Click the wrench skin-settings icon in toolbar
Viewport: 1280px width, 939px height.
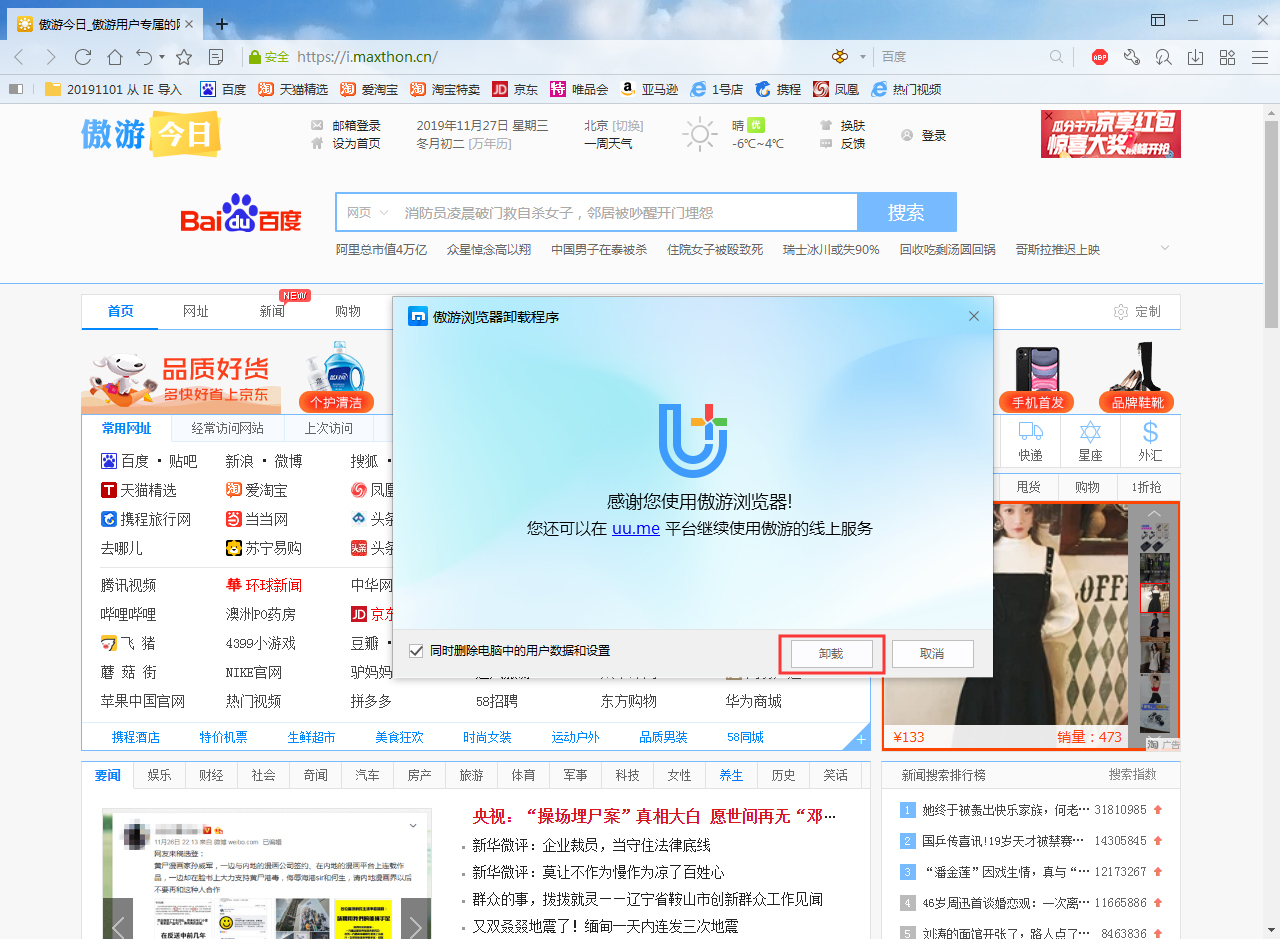point(1131,57)
